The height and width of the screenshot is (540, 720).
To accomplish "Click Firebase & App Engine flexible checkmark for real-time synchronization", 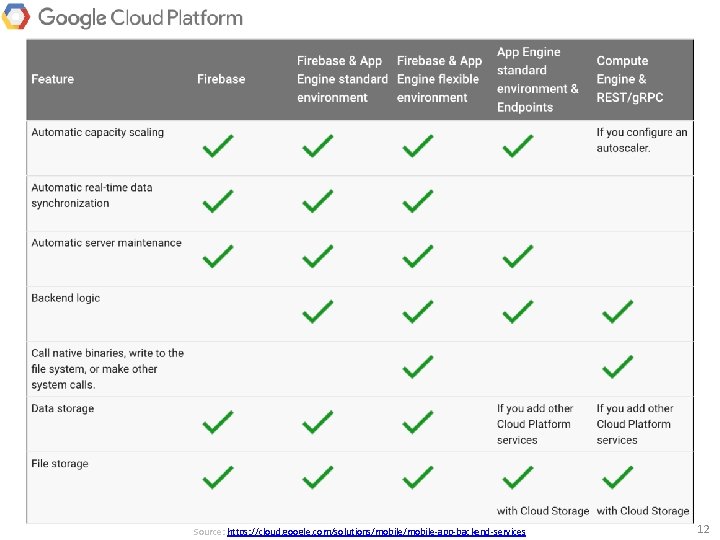I will coord(418,201).
